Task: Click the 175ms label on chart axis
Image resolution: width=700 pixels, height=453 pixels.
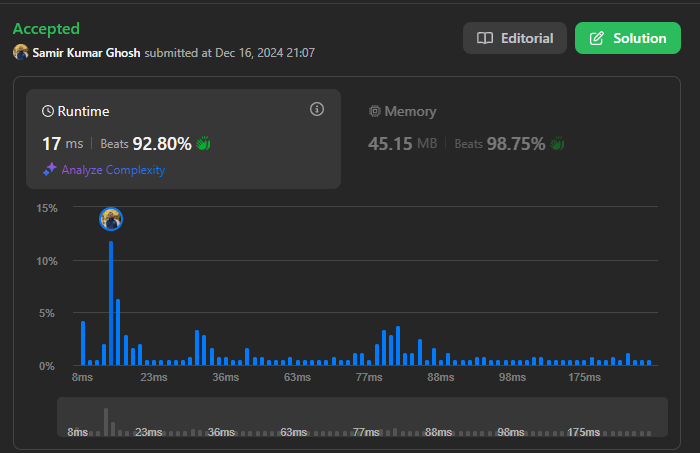Action: coord(584,377)
